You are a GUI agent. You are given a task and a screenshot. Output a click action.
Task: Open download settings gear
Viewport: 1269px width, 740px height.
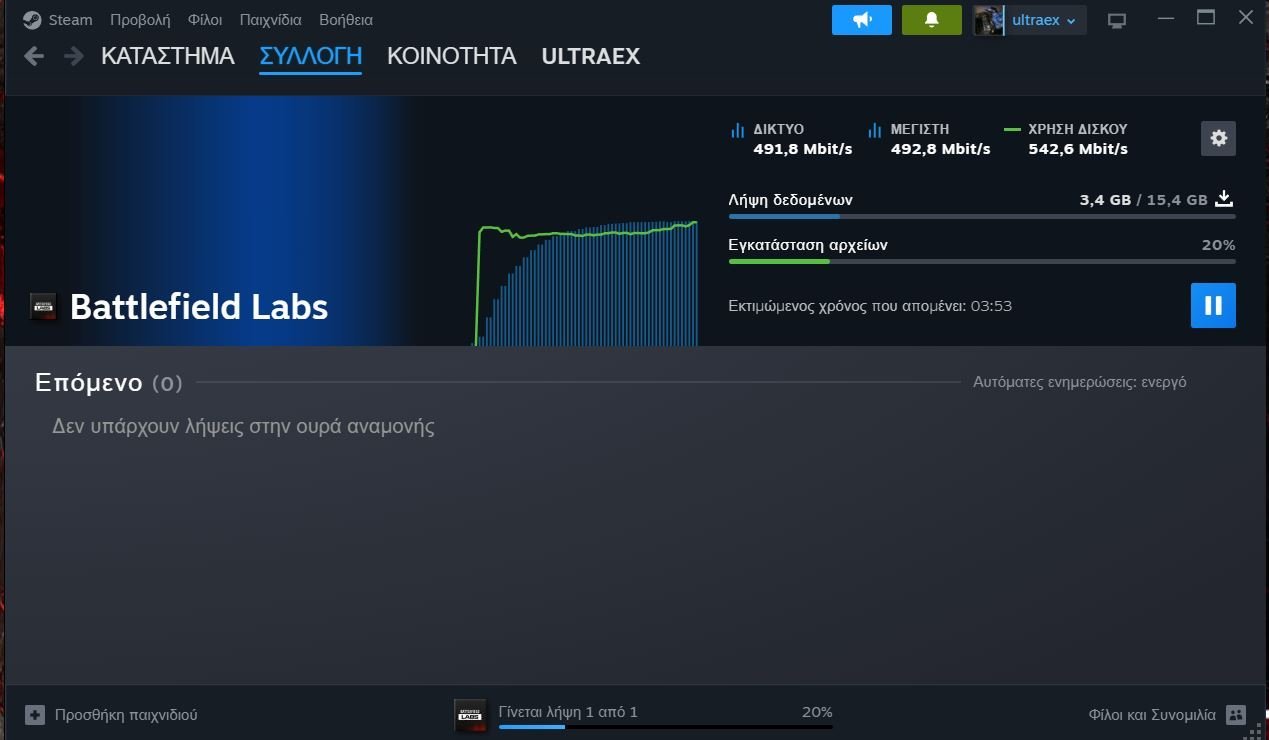tap(1218, 139)
